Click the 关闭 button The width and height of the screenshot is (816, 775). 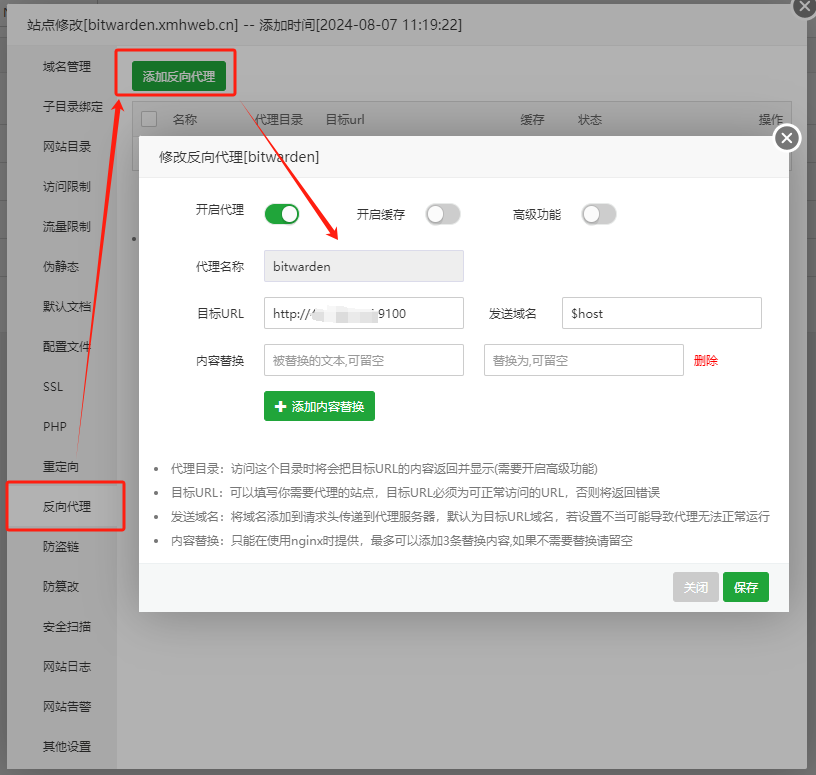695,587
